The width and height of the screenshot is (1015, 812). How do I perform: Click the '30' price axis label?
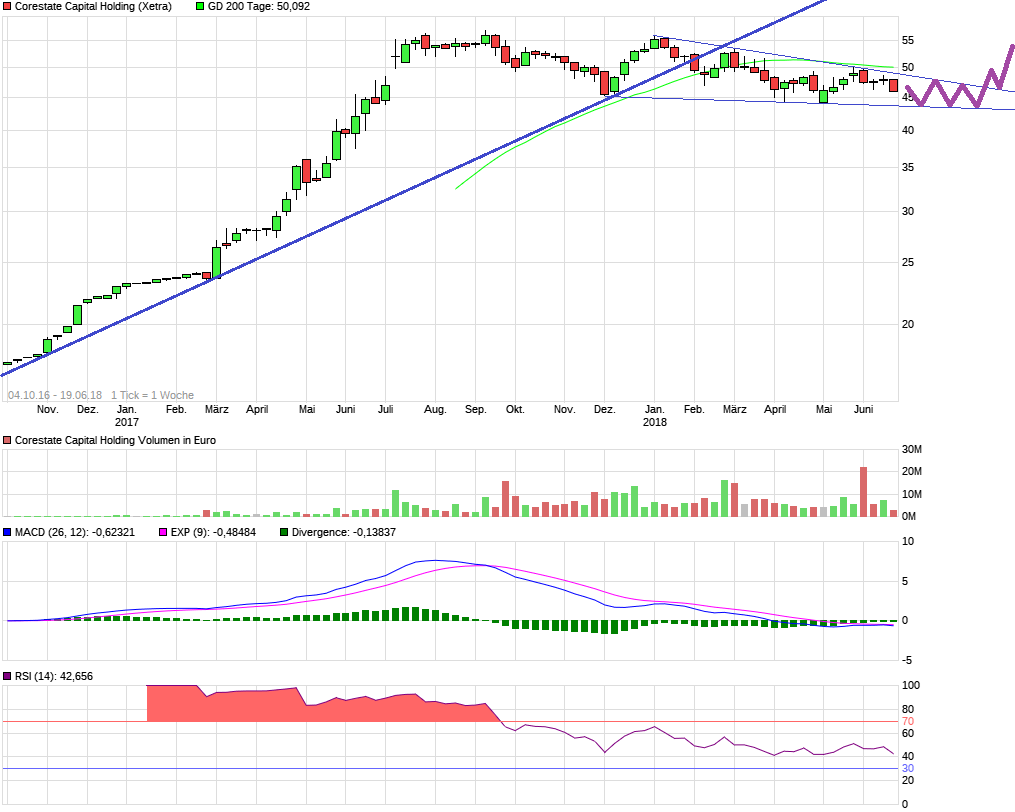(908, 212)
